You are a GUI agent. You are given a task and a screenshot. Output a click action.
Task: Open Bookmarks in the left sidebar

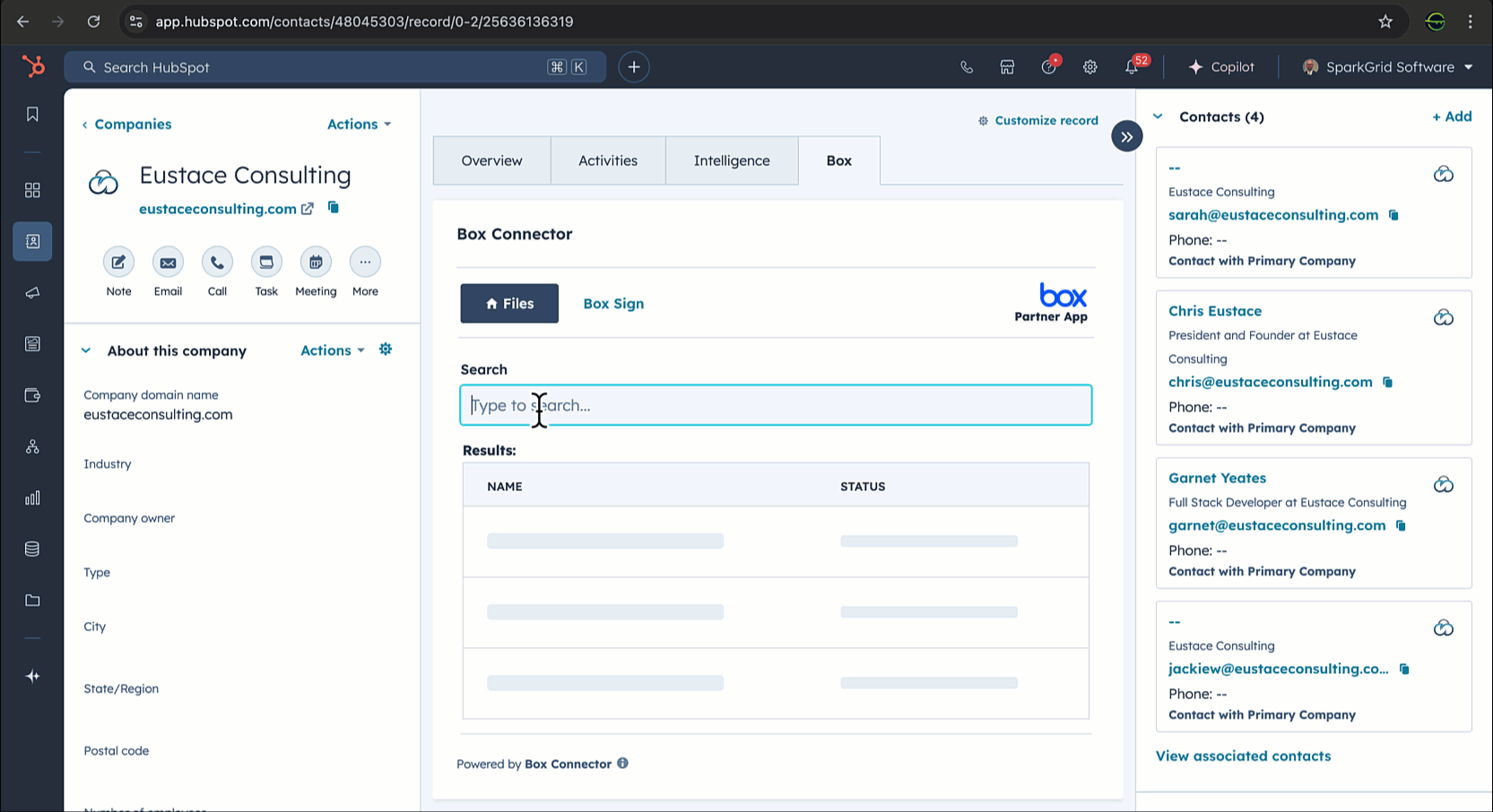coord(32,114)
